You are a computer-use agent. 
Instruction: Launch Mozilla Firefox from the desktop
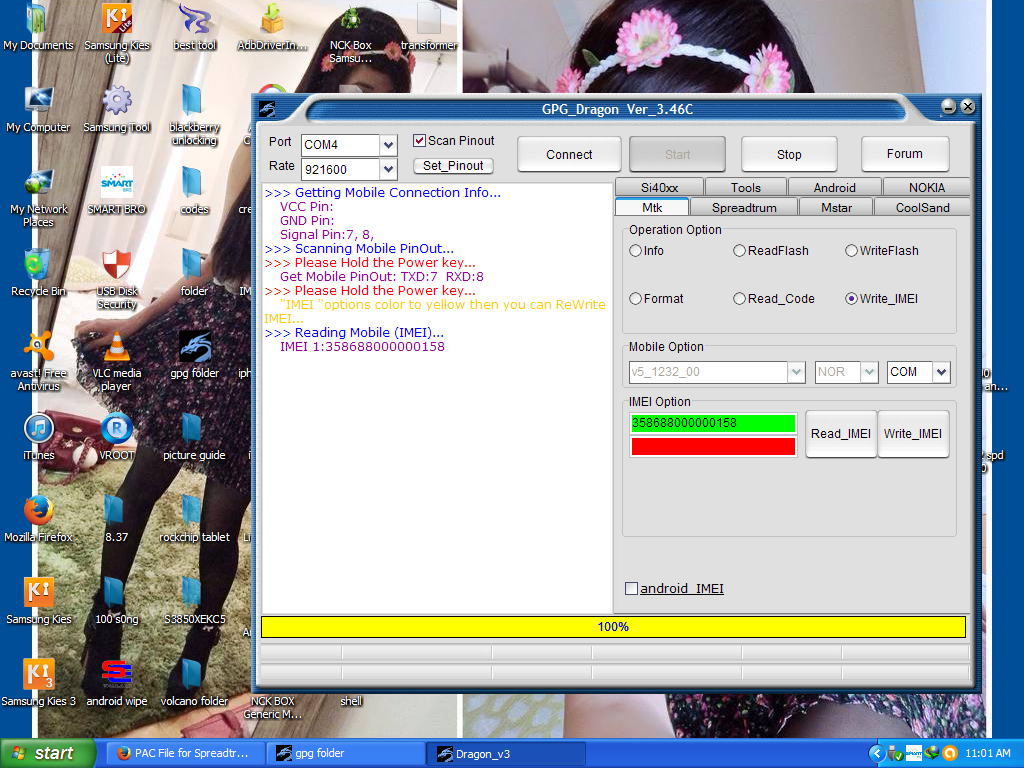[x=38, y=512]
